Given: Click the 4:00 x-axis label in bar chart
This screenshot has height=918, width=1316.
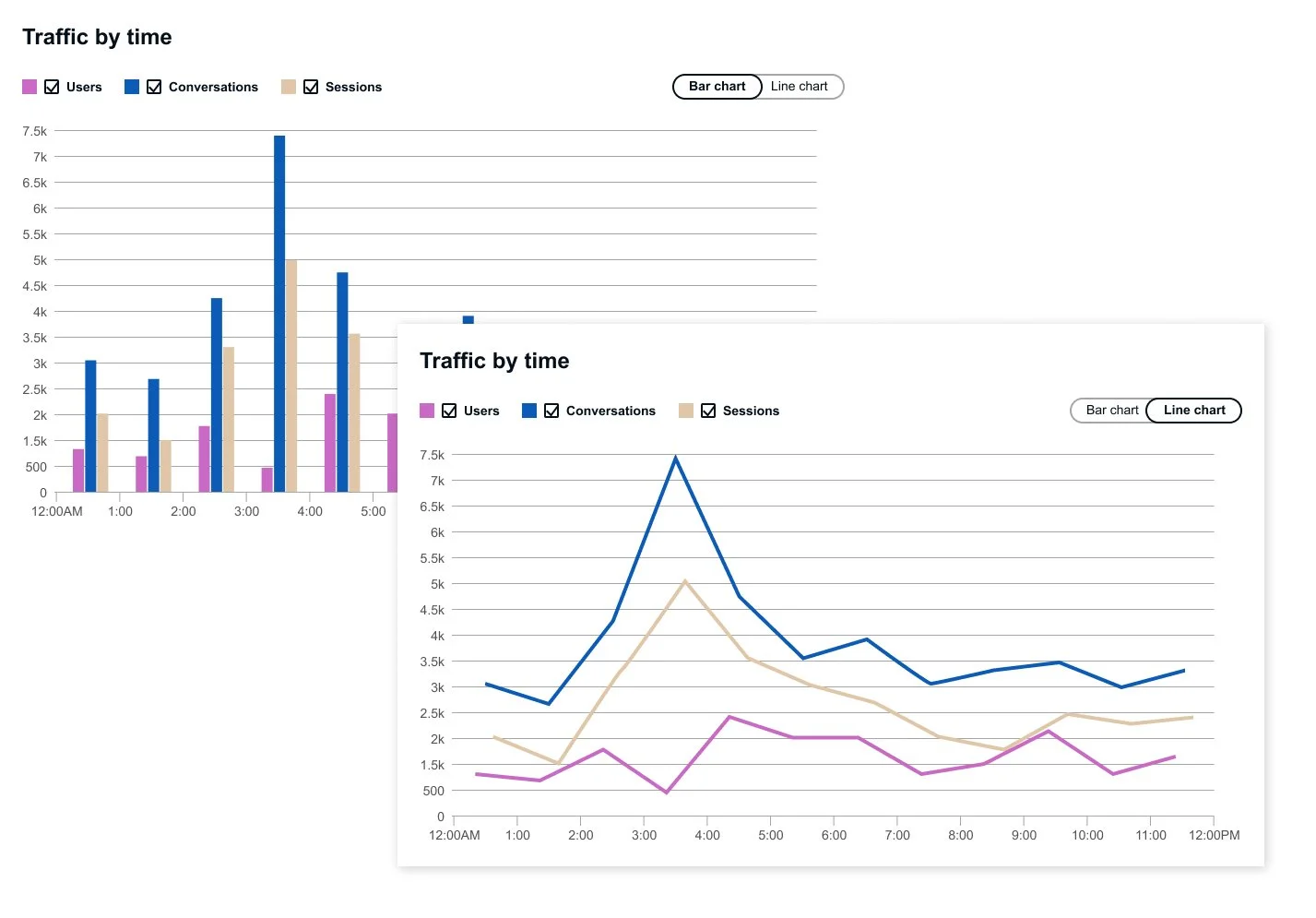Looking at the screenshot, I should coord(310,511).
